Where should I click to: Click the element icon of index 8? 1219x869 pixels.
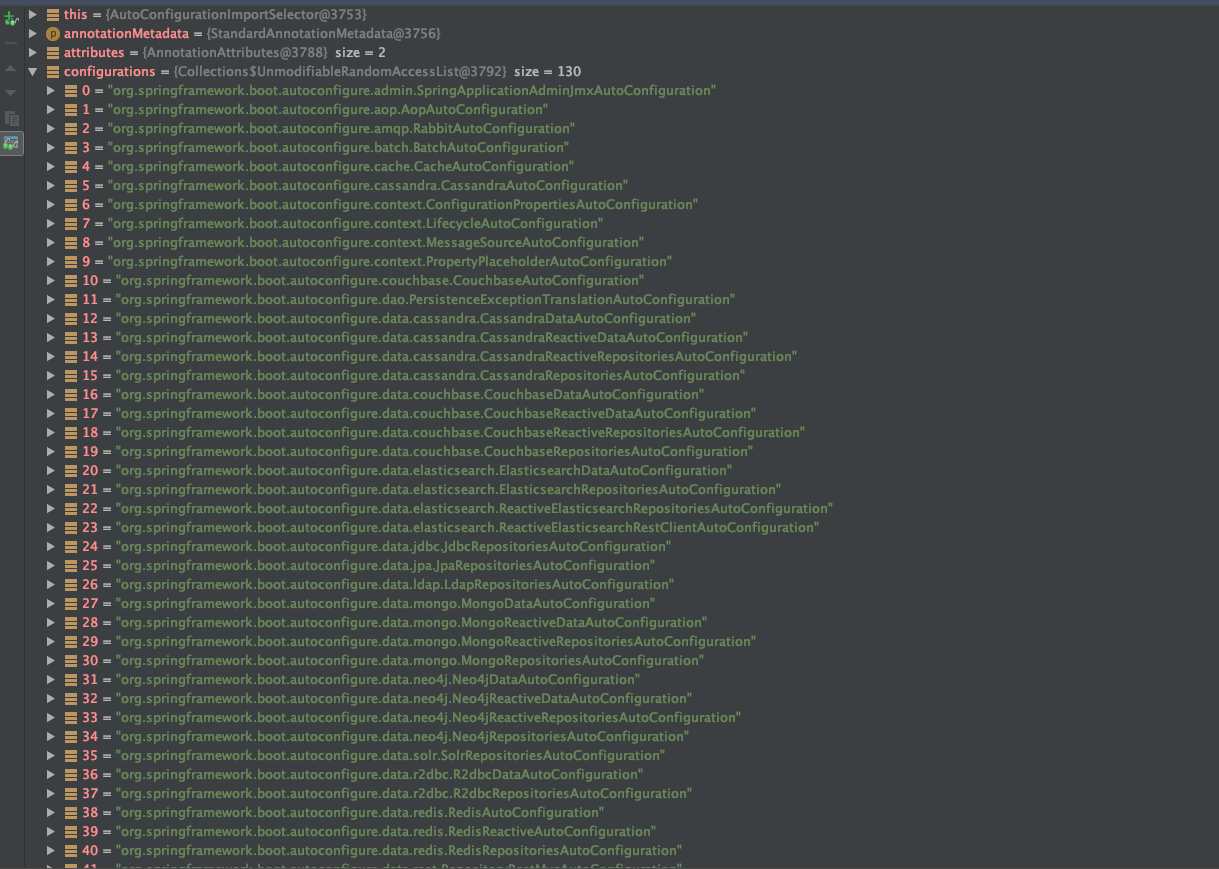(71, 243)
